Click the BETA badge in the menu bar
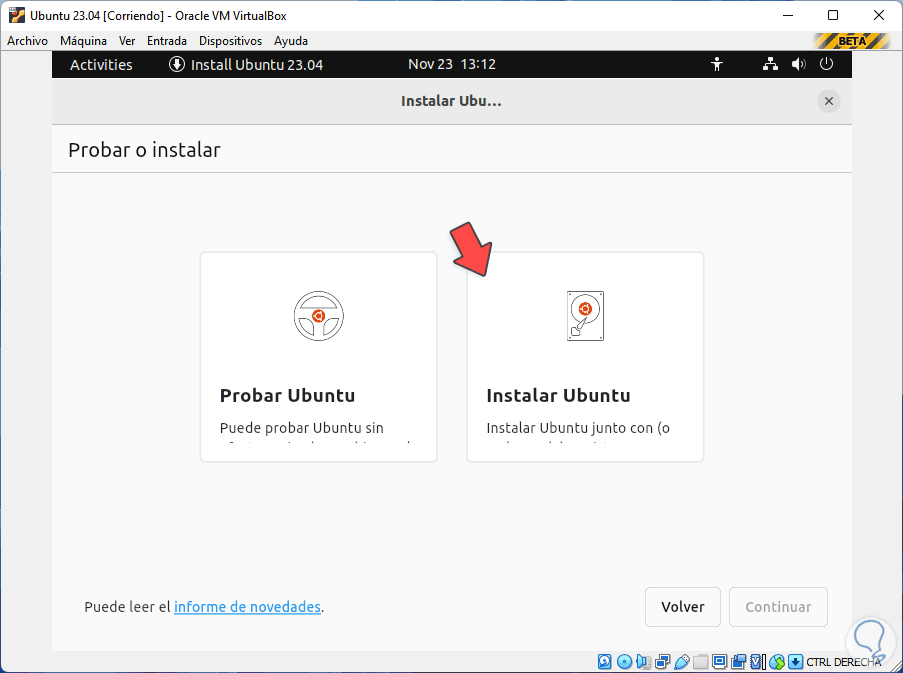Viewport: 903px width, 673px height. click(852, 41)
